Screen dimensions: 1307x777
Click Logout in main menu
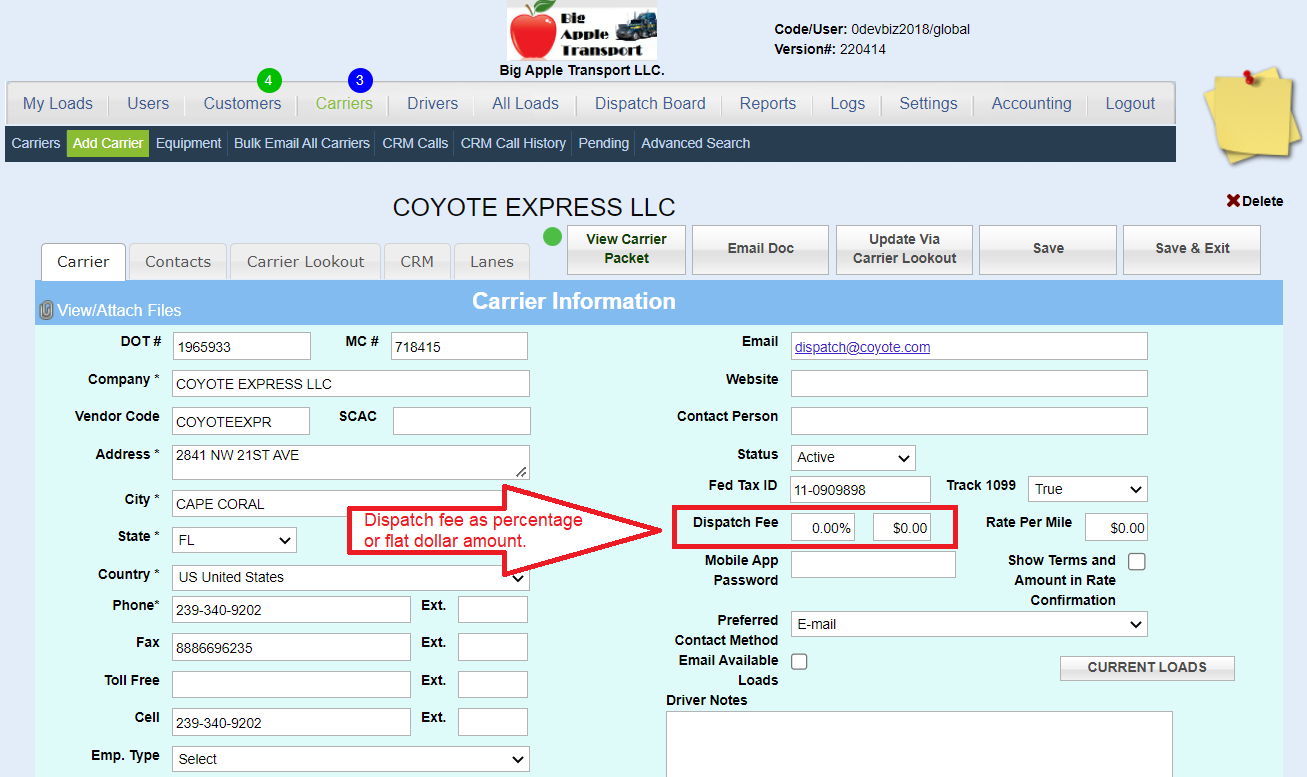coord(1130,103)
